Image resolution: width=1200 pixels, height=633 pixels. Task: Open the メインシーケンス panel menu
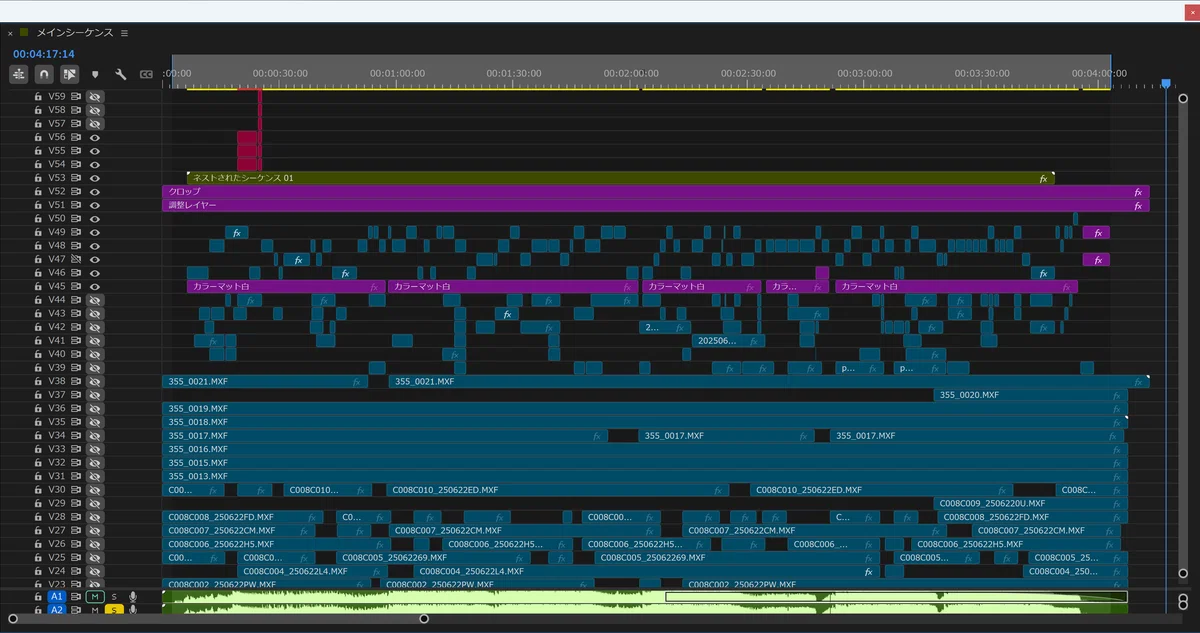tap(124, 33)
